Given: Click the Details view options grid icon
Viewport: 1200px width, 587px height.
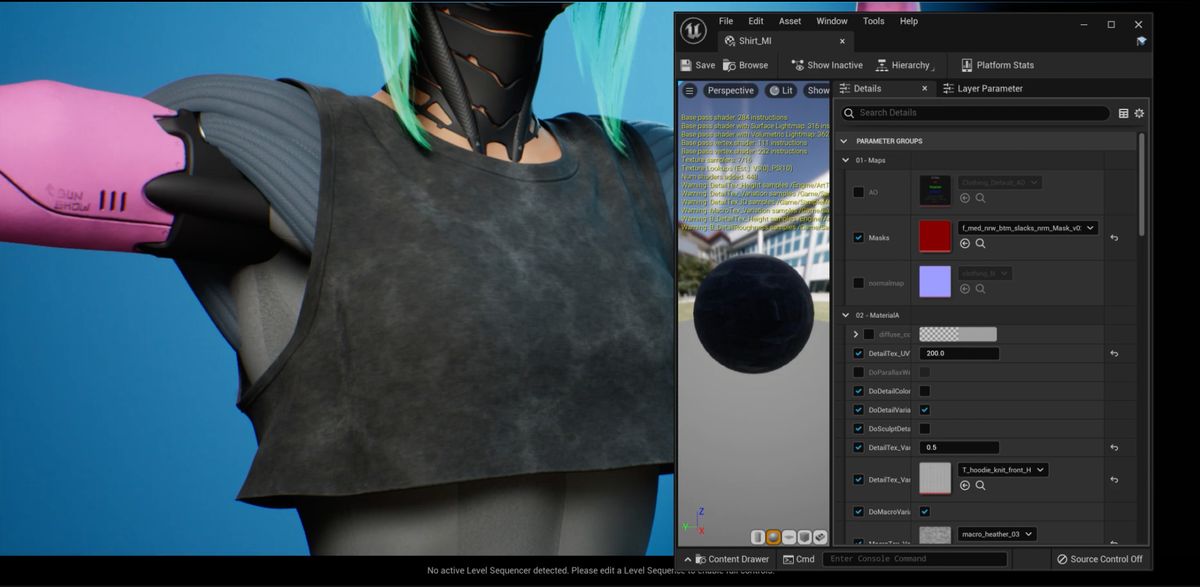Looking at the screenshot, I should pyautogui.click(x=1122, y=113).
